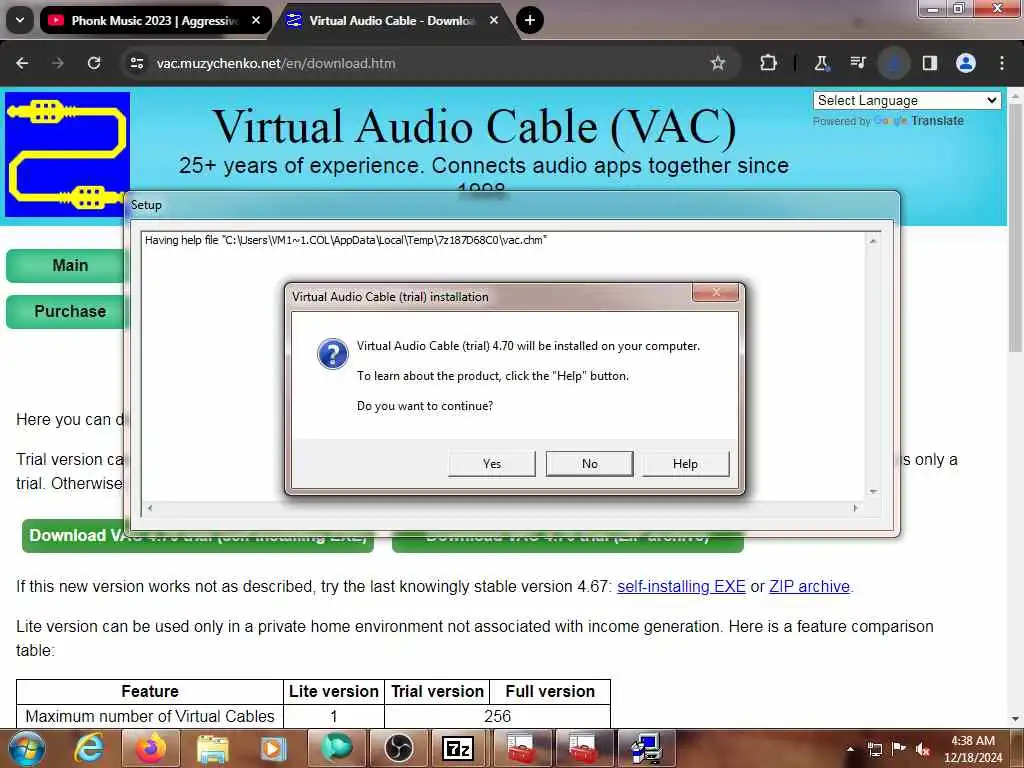Click the Translate link under language selector
The height and width of the screenshot is (768, 1024).
(x=936, y=121)
